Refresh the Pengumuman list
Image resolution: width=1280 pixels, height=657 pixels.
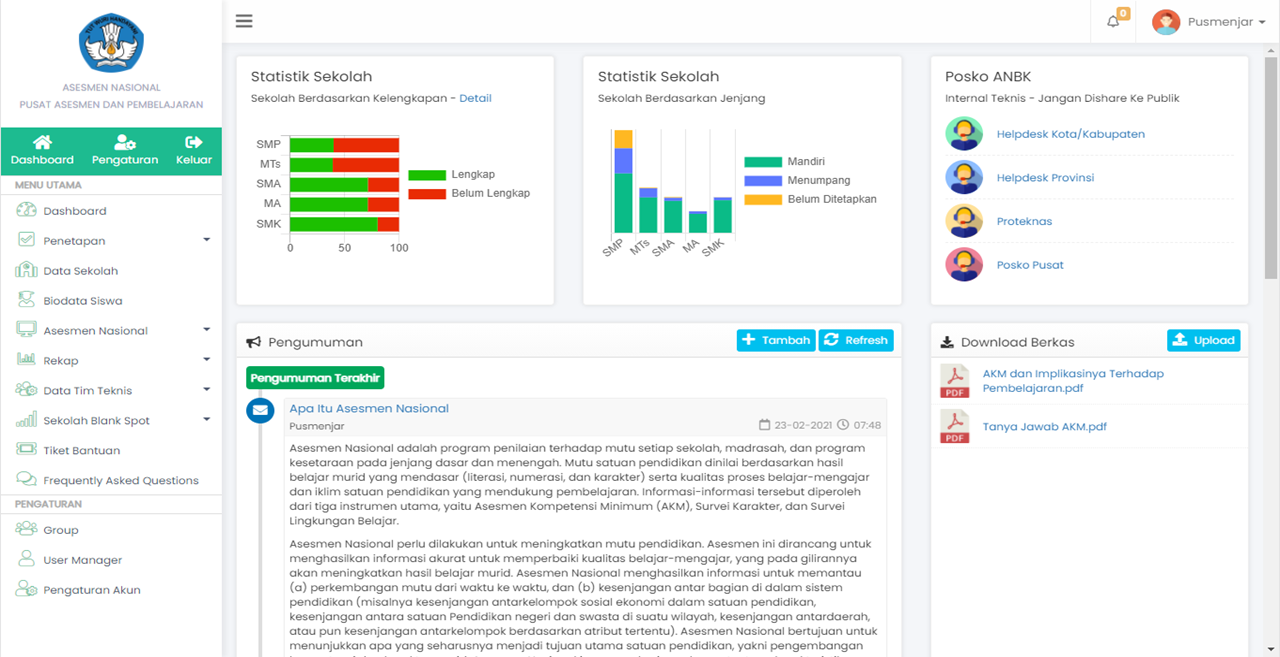pos(856,340)
